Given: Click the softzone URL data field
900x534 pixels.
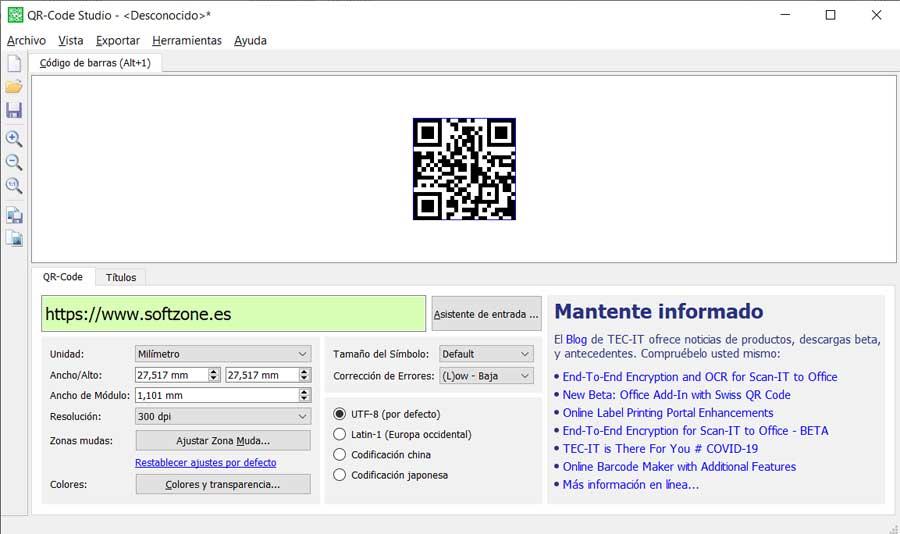Looking at the screenshot, I should [233, 314].
